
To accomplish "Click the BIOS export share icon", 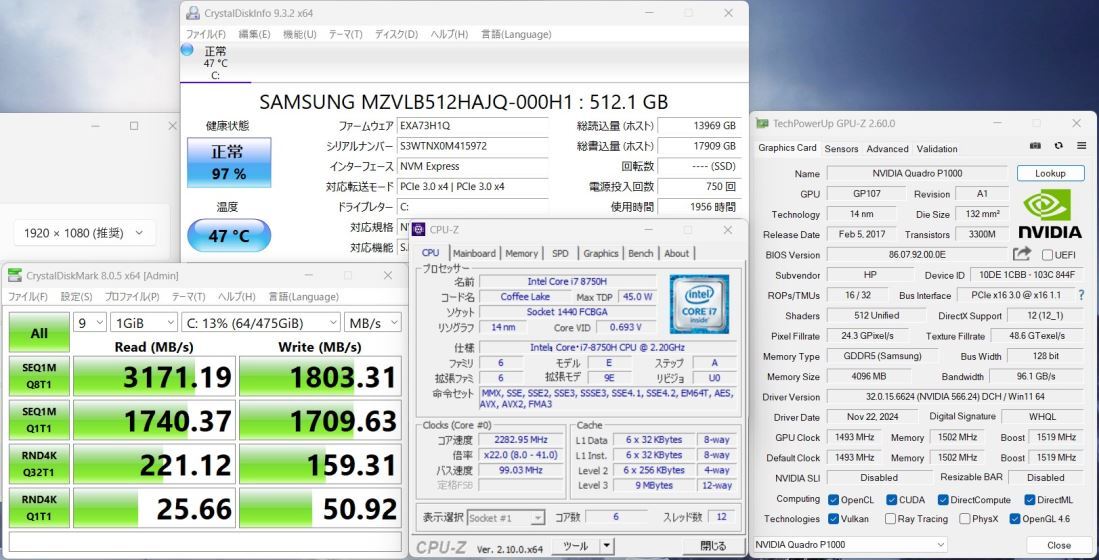I will point(1021,254).
